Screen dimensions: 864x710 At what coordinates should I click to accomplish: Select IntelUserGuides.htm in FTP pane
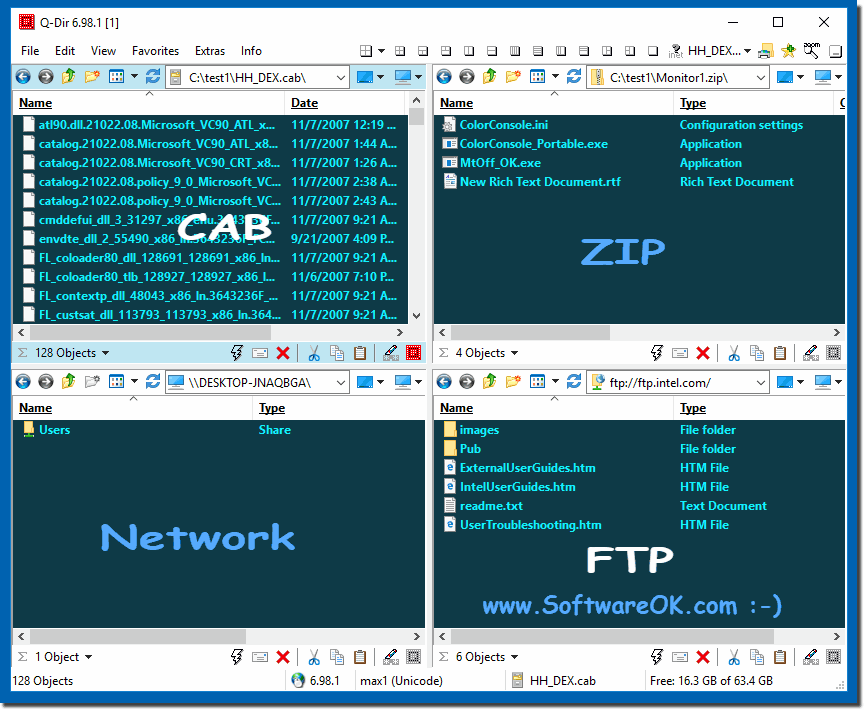[x=517, y=487]
